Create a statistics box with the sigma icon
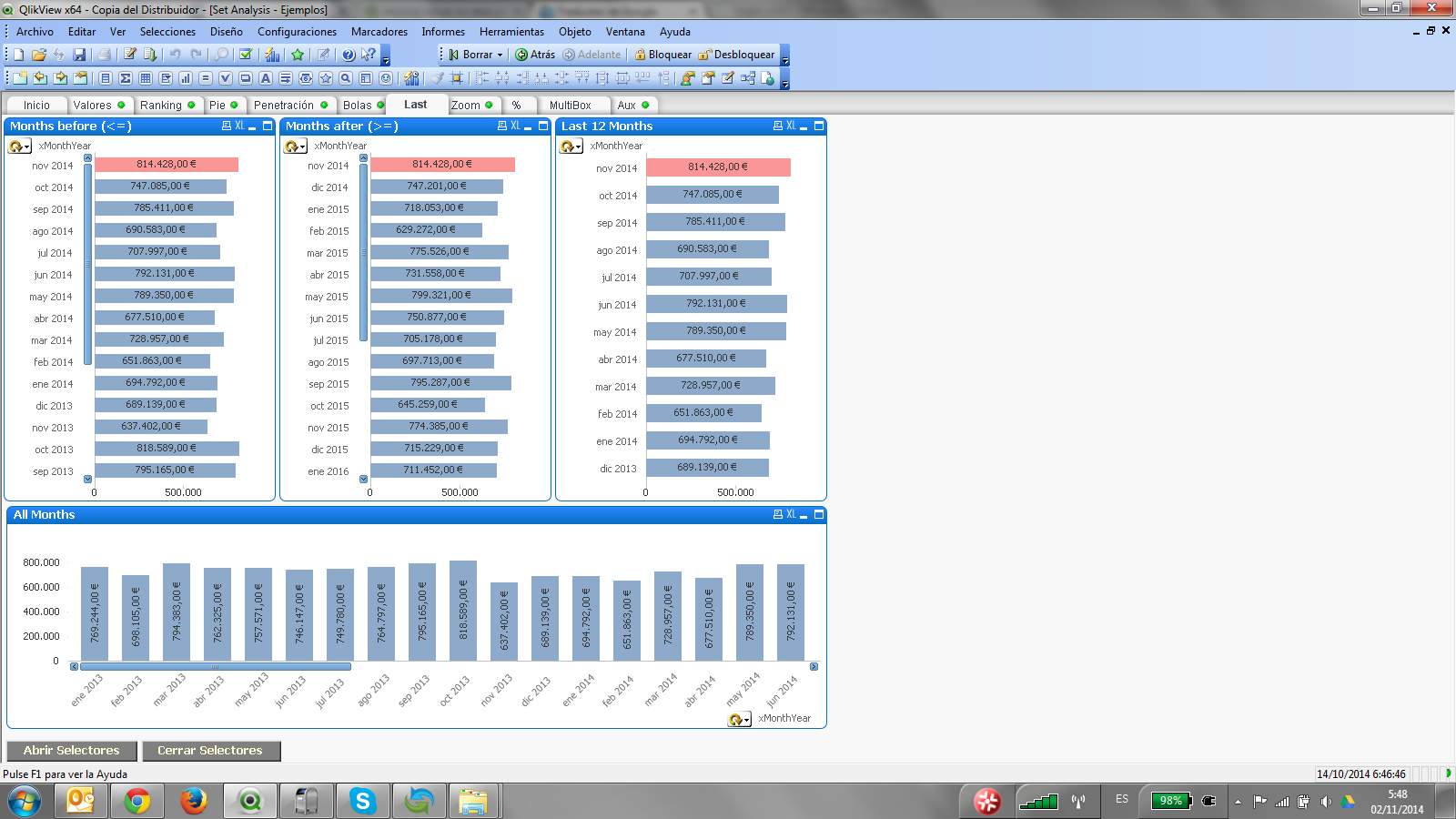 [126, 78]
